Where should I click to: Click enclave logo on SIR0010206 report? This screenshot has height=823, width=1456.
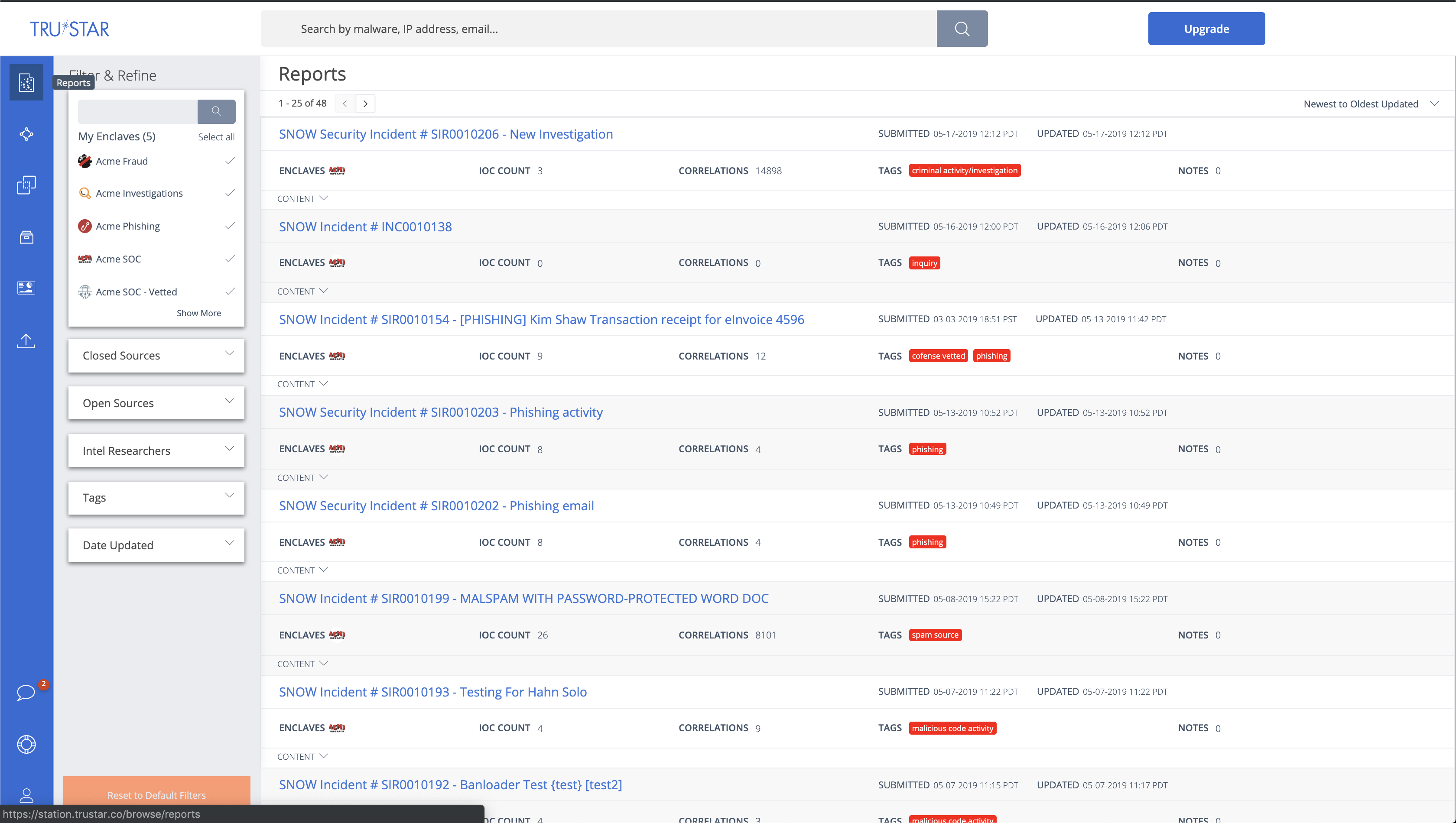click(x=337, y=171)
